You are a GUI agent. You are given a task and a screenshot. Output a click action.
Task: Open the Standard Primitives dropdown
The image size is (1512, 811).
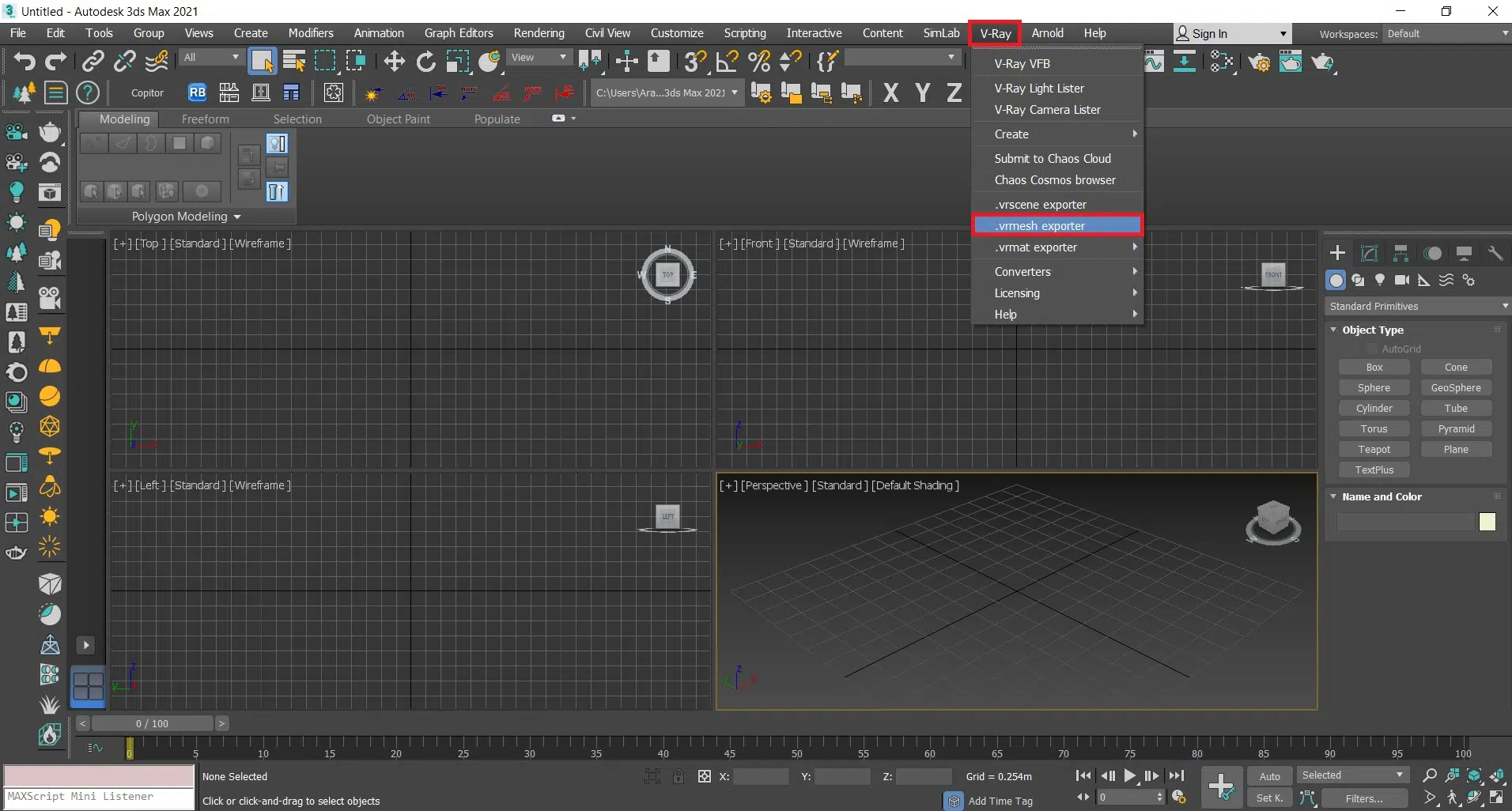coord(1417,306)
